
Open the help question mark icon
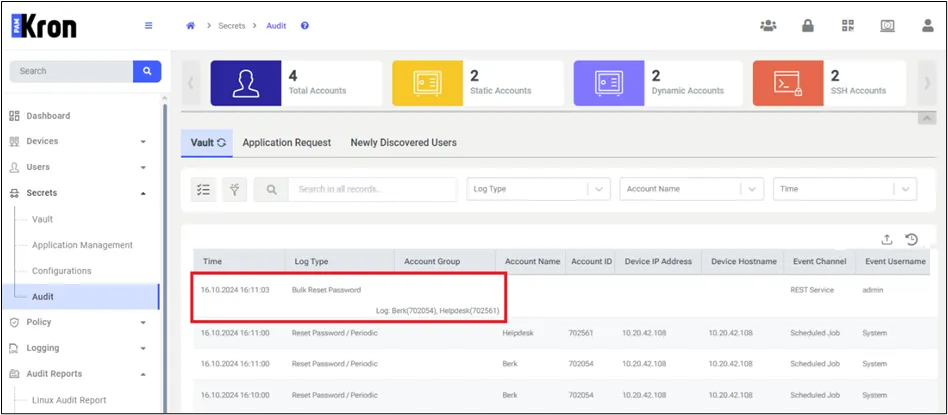click(x=305, y=26)
